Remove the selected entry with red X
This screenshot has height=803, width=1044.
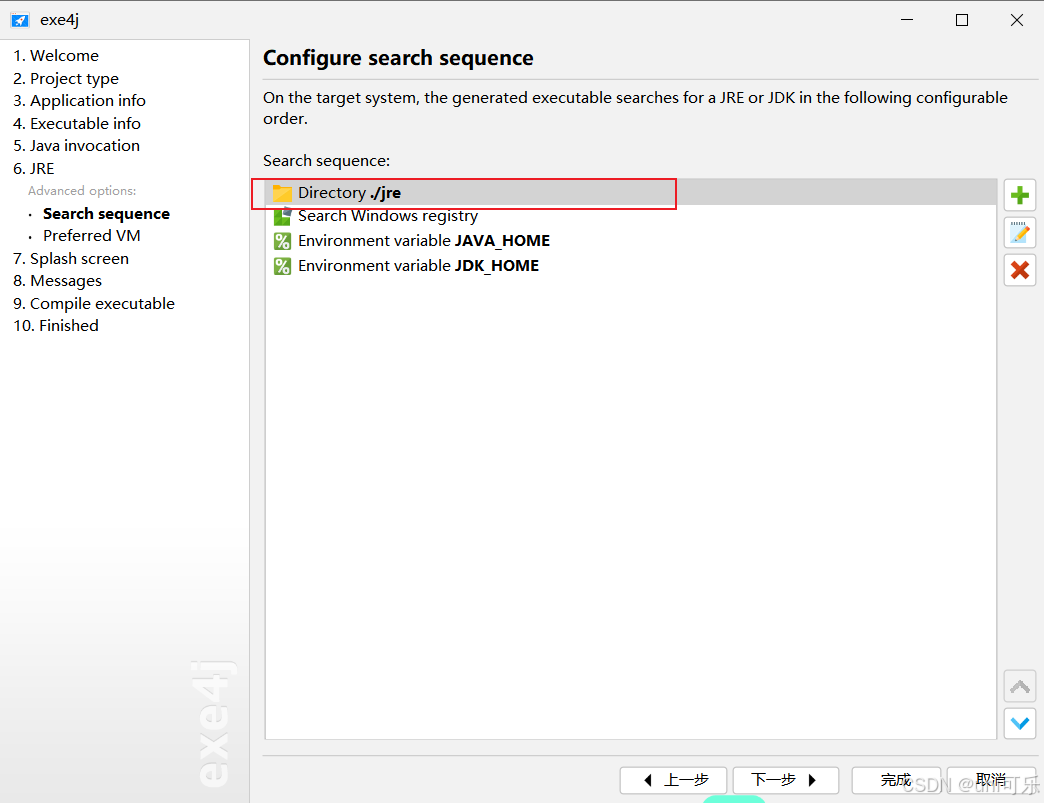click(x=1019, y=270)
